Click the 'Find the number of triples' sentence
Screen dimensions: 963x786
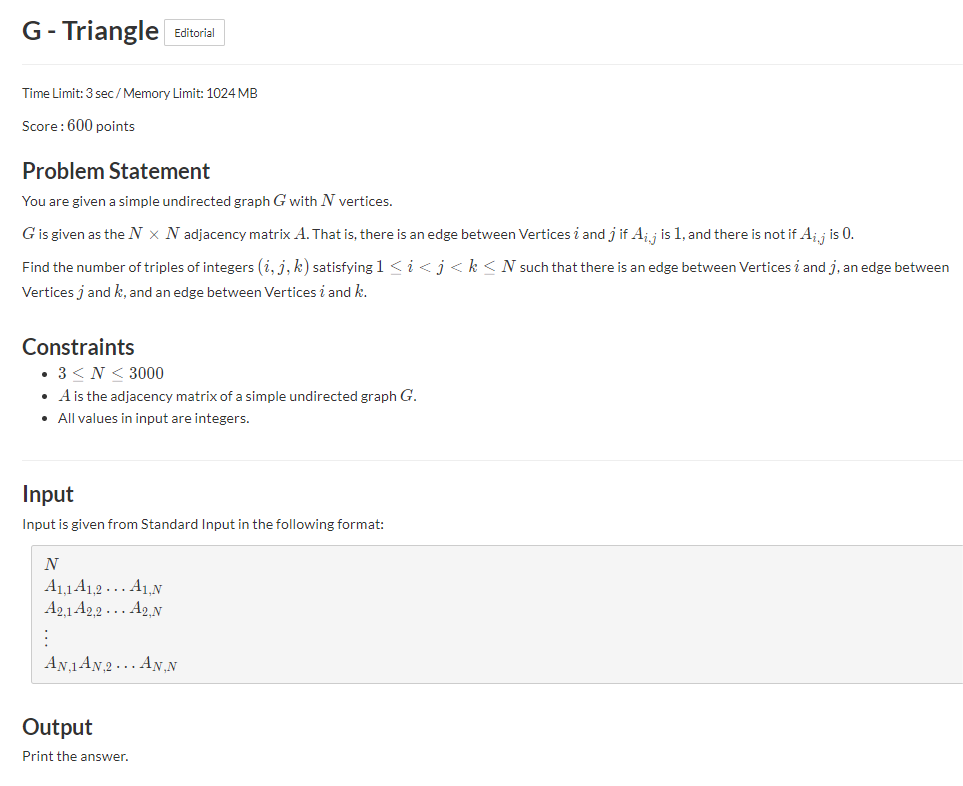click(x=486, y=279)
